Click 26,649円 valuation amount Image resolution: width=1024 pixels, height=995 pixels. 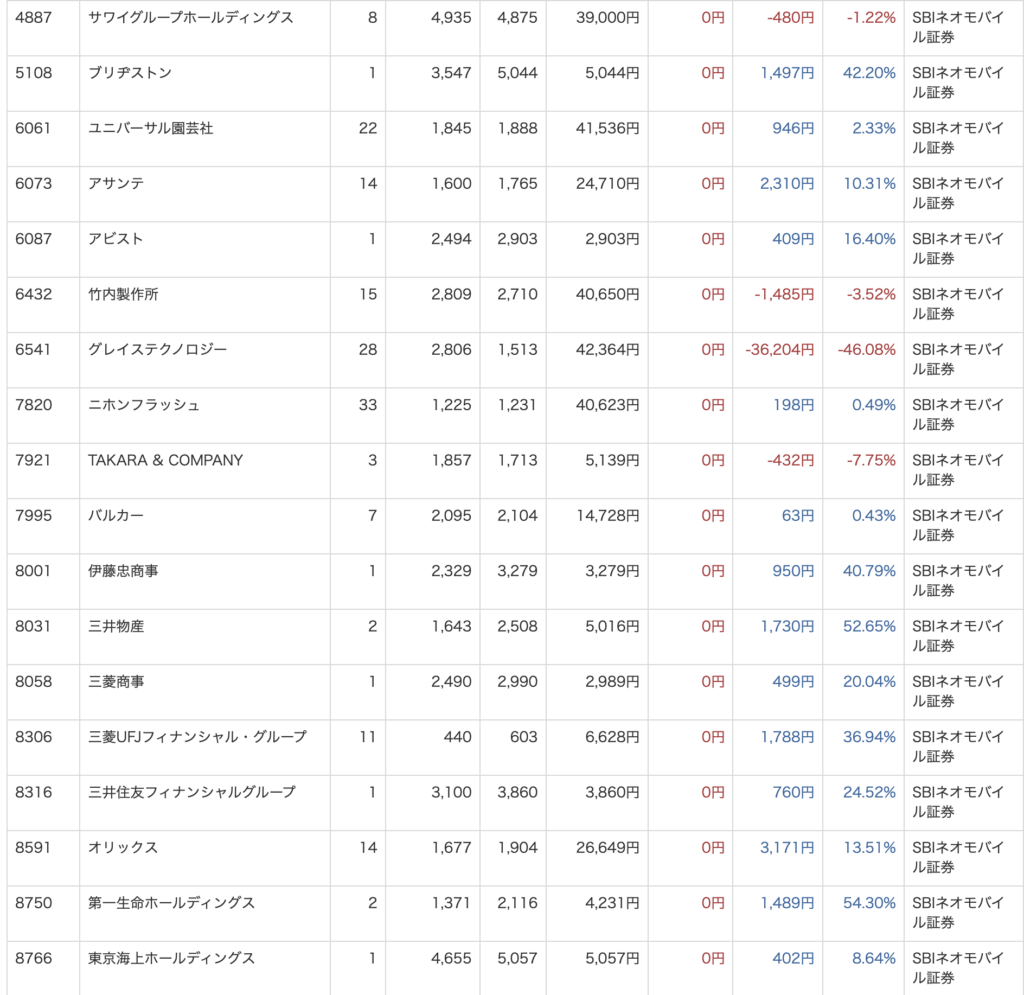click(x=607, y=847)
